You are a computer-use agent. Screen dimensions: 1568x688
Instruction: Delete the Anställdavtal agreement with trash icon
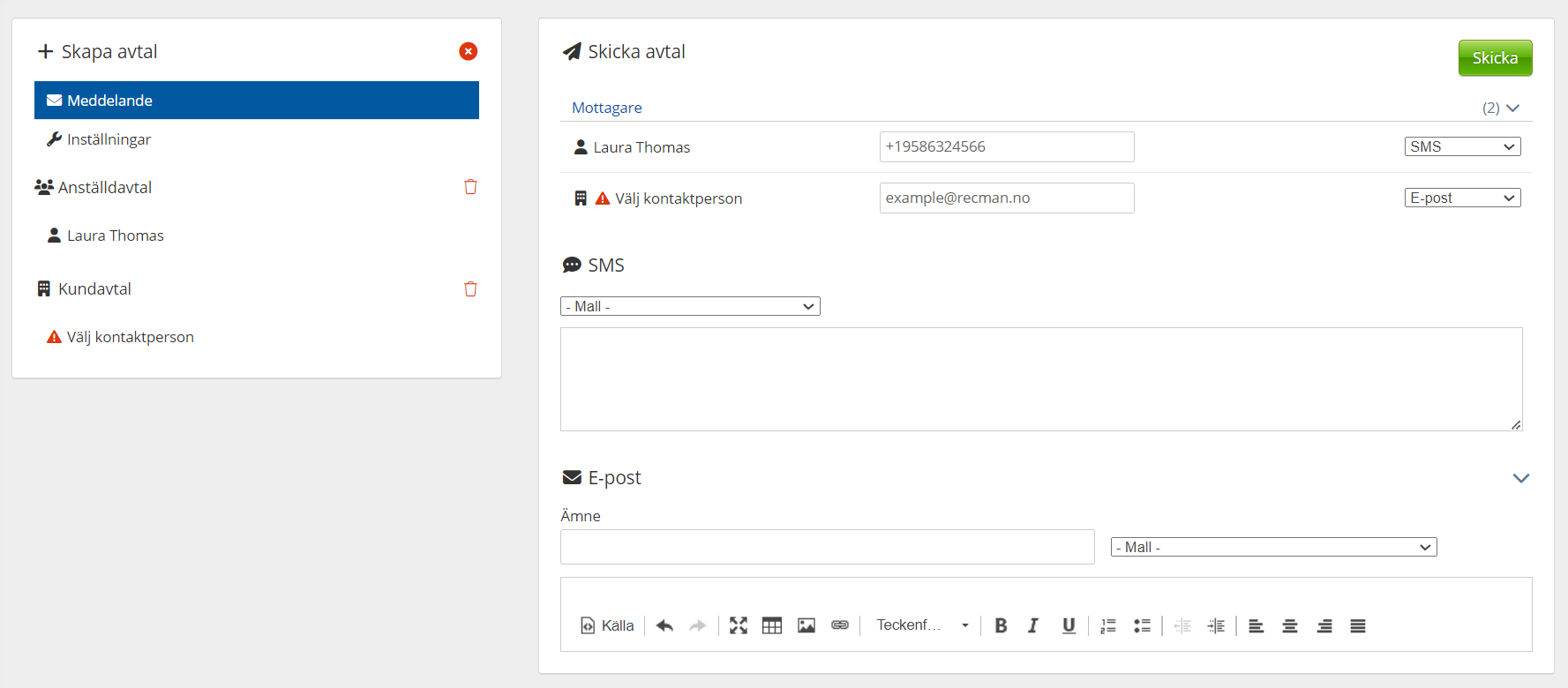click(470, 187)
